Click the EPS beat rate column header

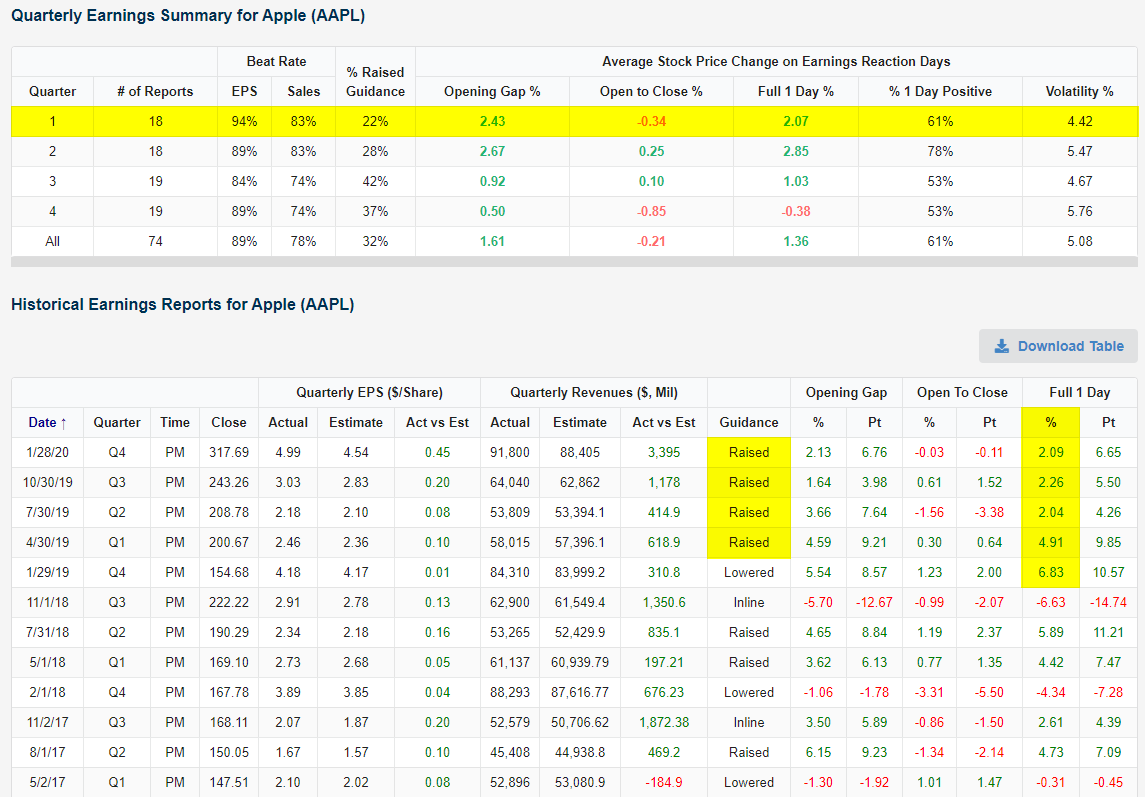coord(244,91)
